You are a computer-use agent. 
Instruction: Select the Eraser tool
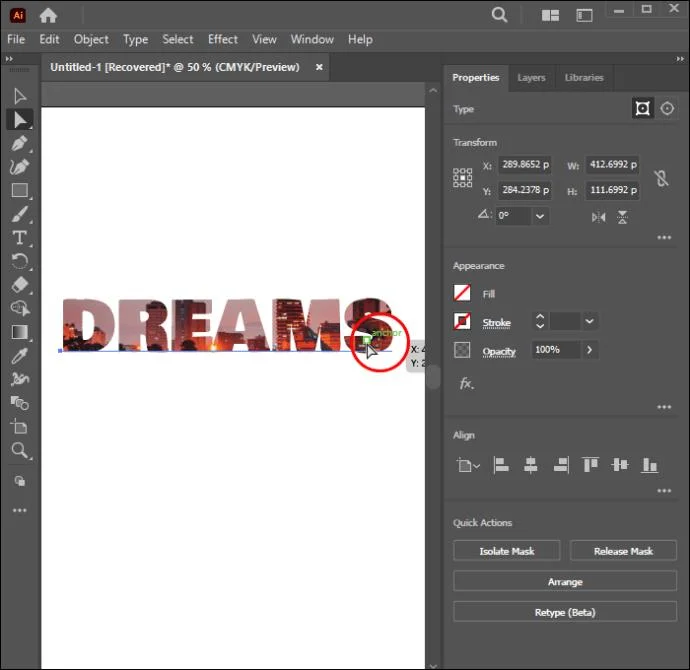click(19, 285)
